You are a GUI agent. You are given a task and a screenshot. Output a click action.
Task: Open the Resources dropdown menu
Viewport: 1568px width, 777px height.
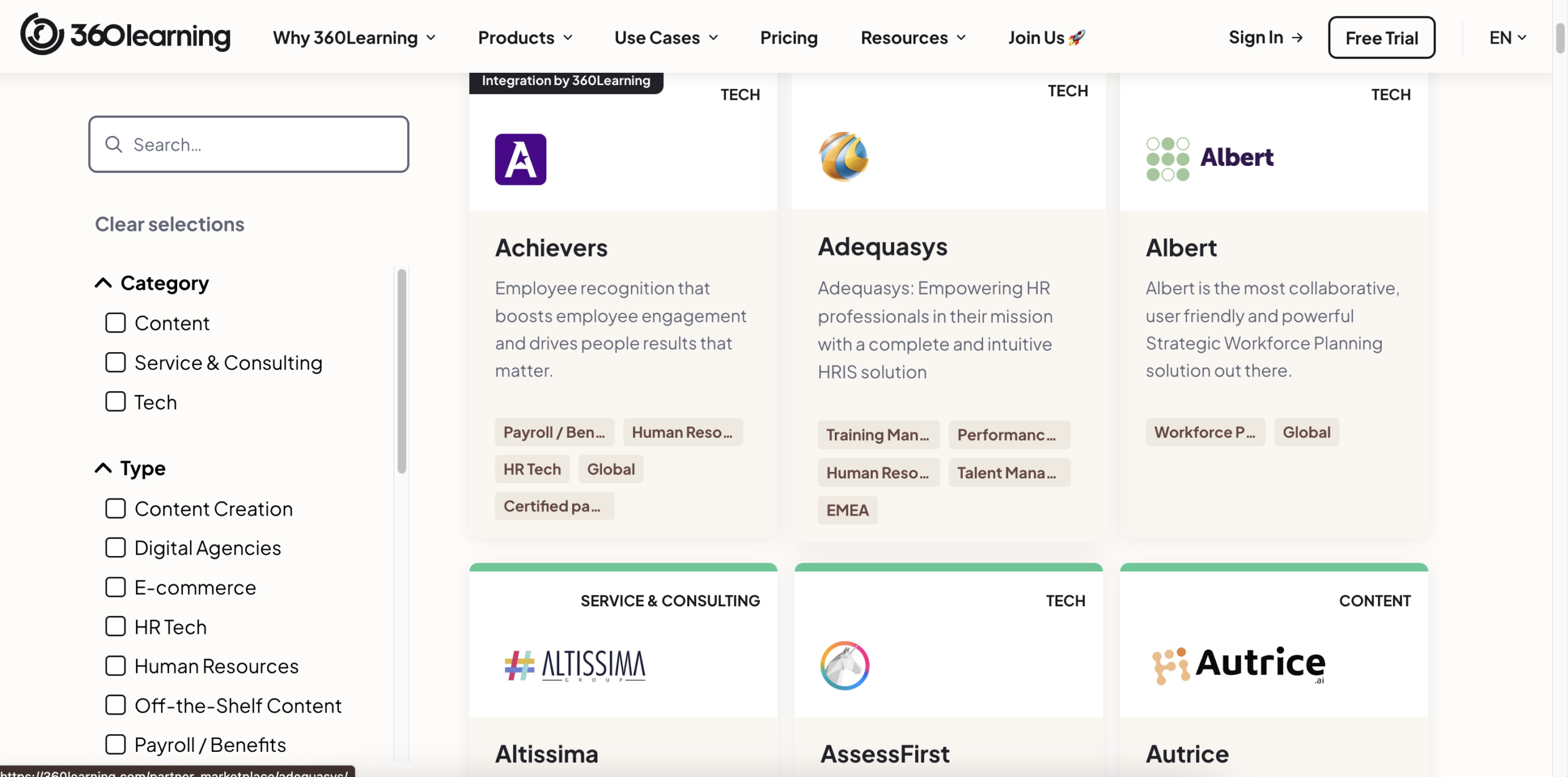point(913,37)
